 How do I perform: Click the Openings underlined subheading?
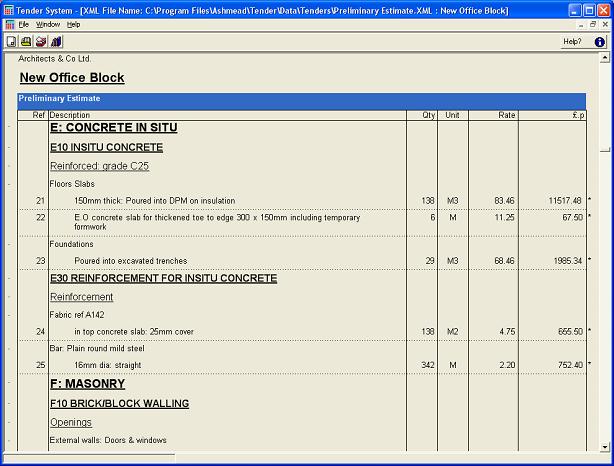pos(71,423)
